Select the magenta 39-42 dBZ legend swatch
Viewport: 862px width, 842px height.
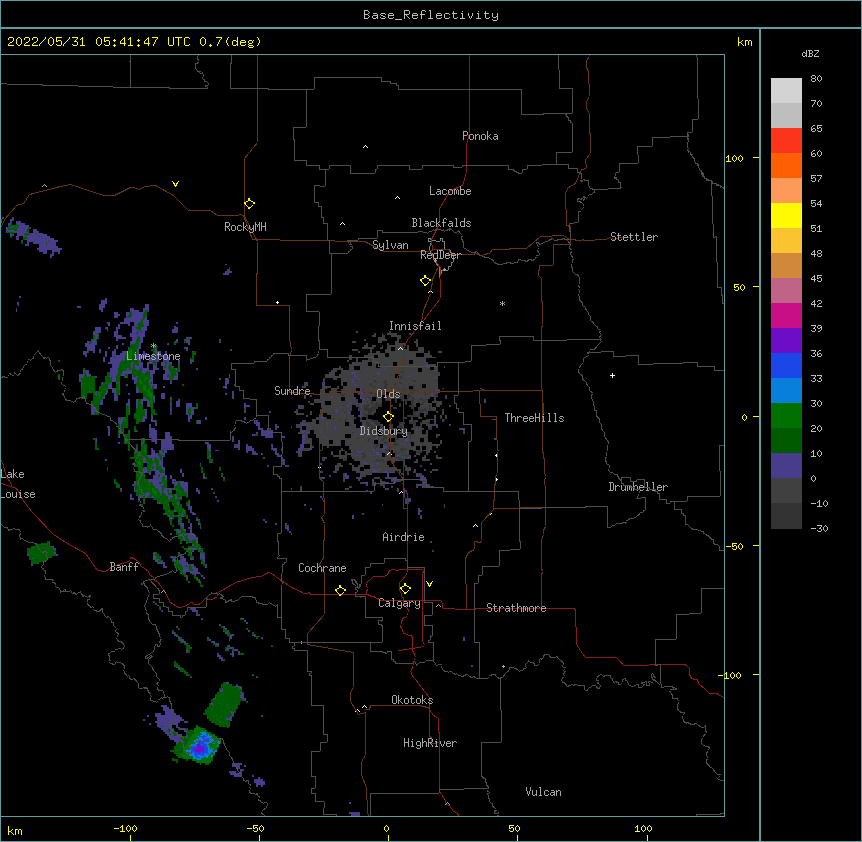point(786,315)
